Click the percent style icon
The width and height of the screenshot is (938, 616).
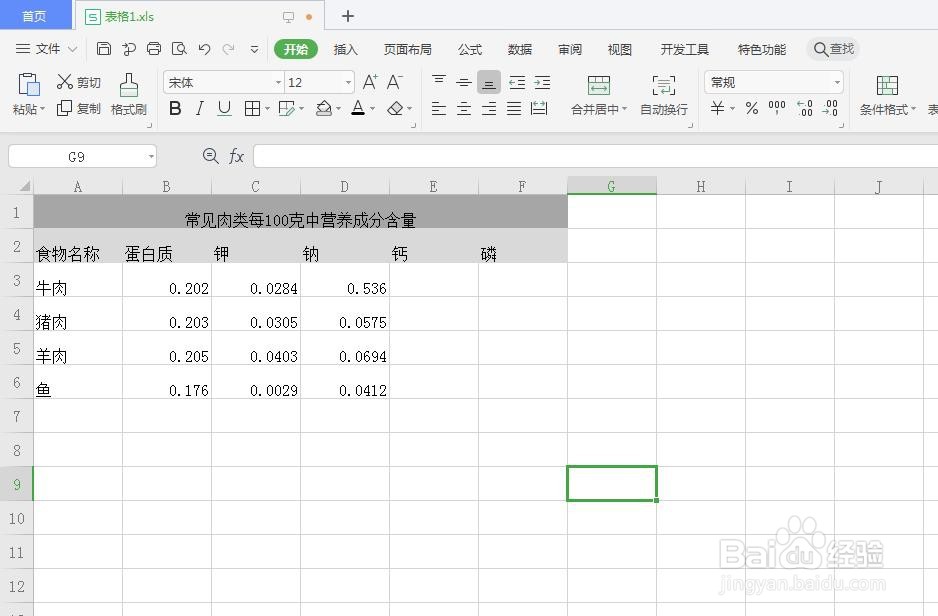click(x=750, y=108)
